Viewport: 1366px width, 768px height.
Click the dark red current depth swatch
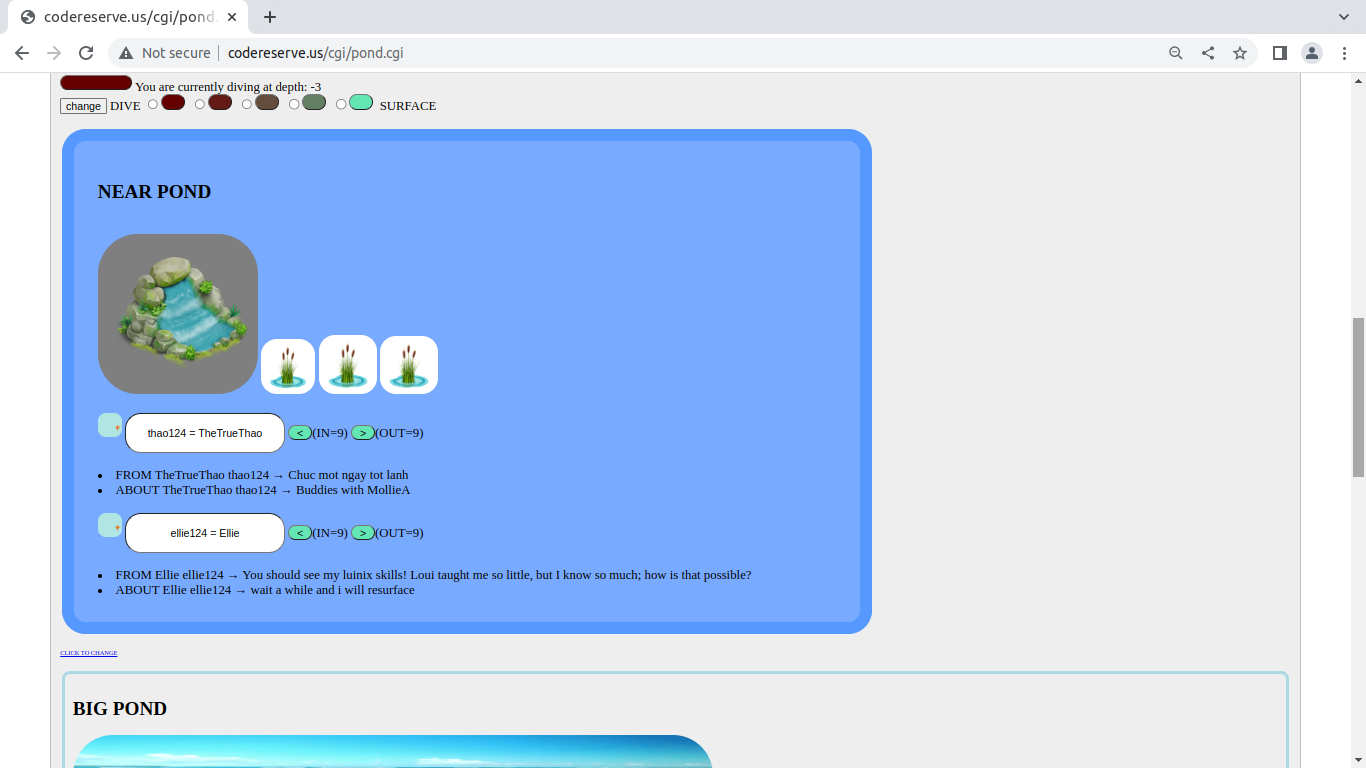coord(96,83)
